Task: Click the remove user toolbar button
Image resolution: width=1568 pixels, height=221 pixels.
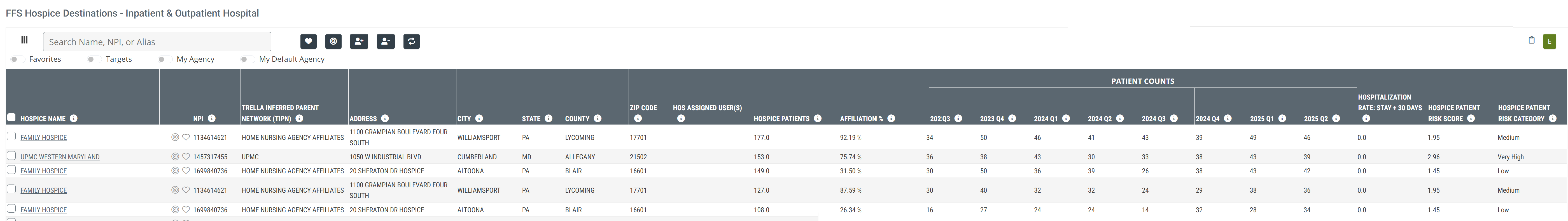Action: 385,42
